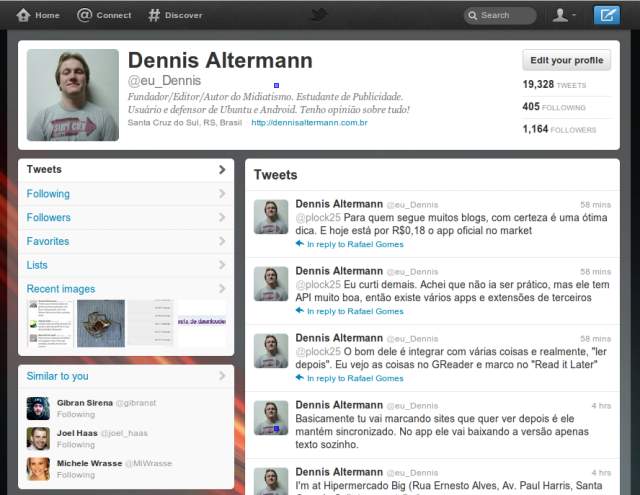Open the 405 following count
This screenshot has width=640, height=495.
click(554, 107)
